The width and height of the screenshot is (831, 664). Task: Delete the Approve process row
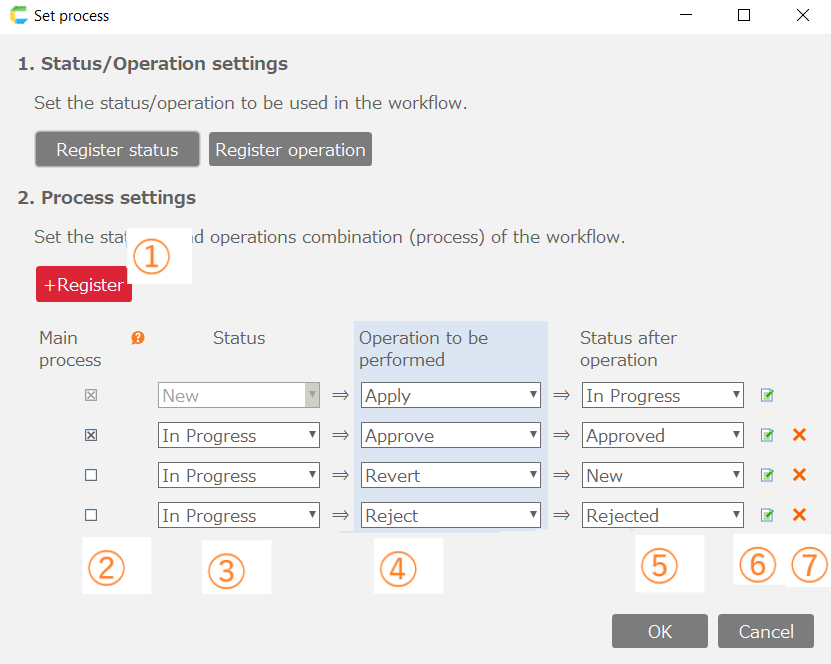point(799,435)
